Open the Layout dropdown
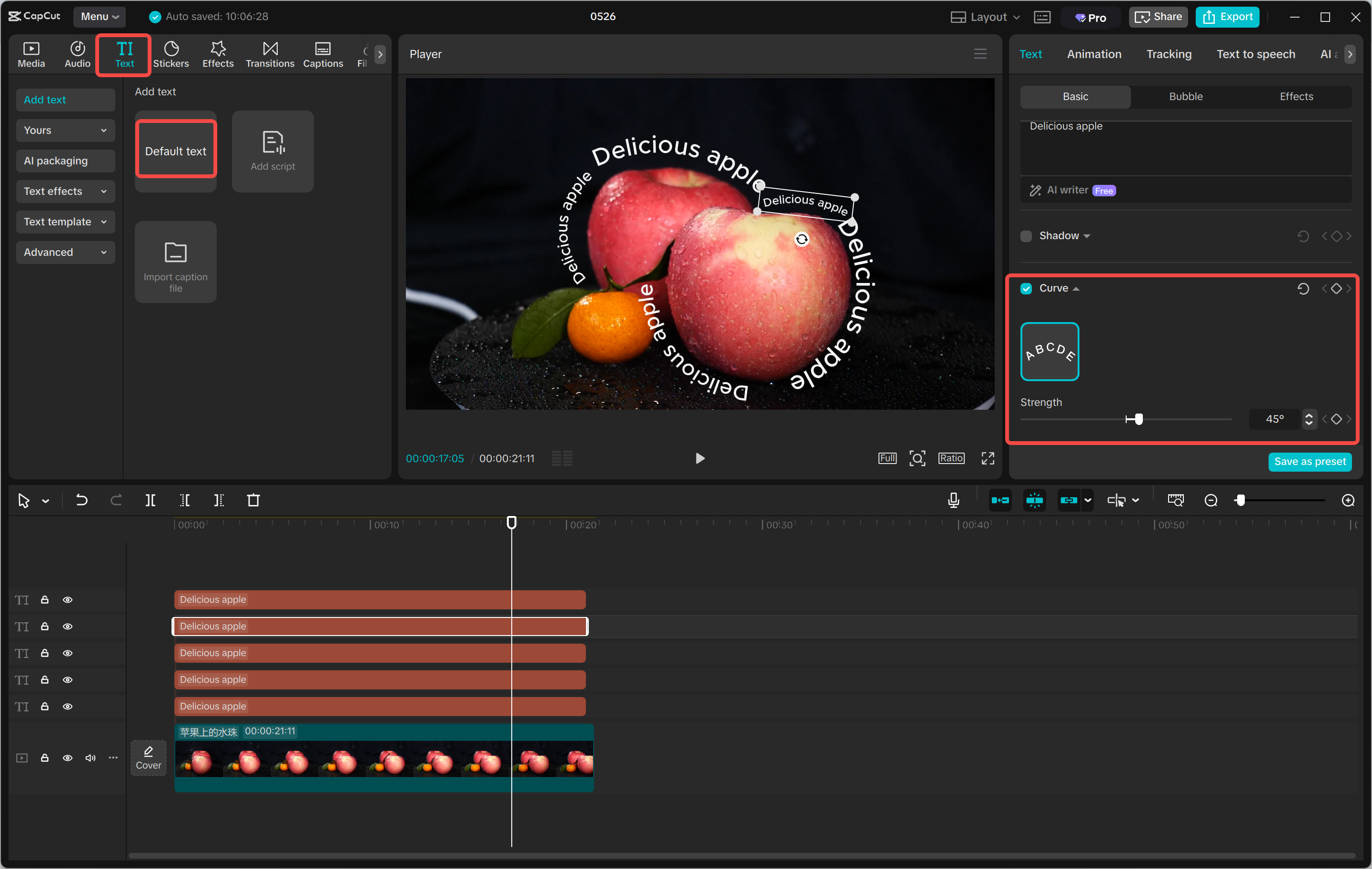The width and height of the screenshot is (1372, 869). point(985,17)
